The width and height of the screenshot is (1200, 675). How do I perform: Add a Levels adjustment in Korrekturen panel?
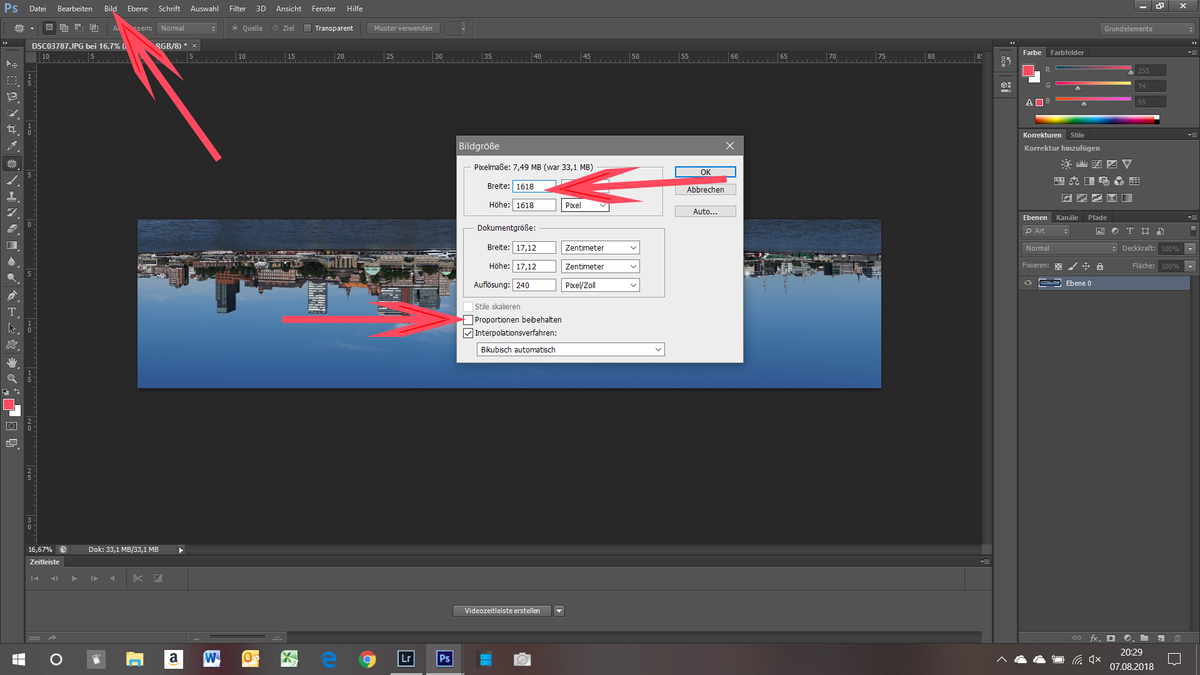point(1081,164)
